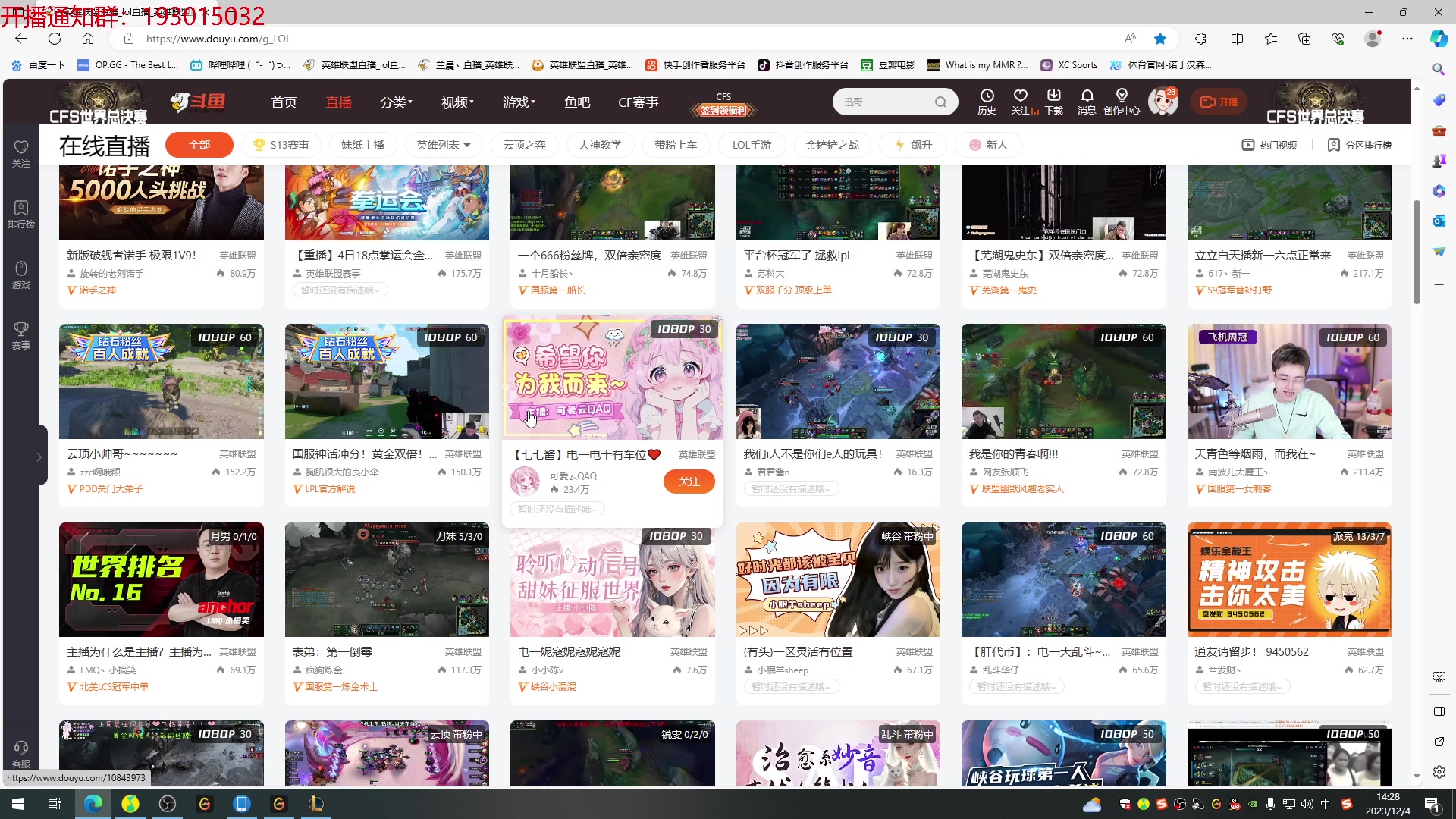This screenshot has width=1456, height=819.
Task: Select the 带粉上车 category tab
Action: [x=676, y=145]
